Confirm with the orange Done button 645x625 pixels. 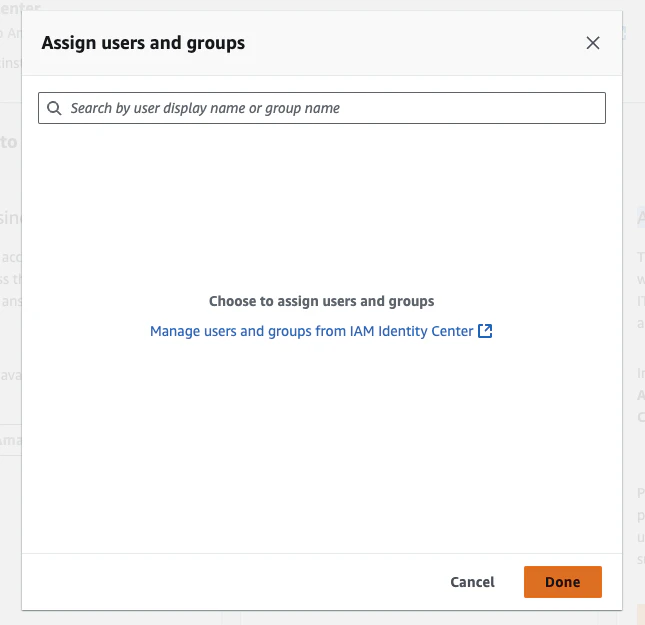562,582
